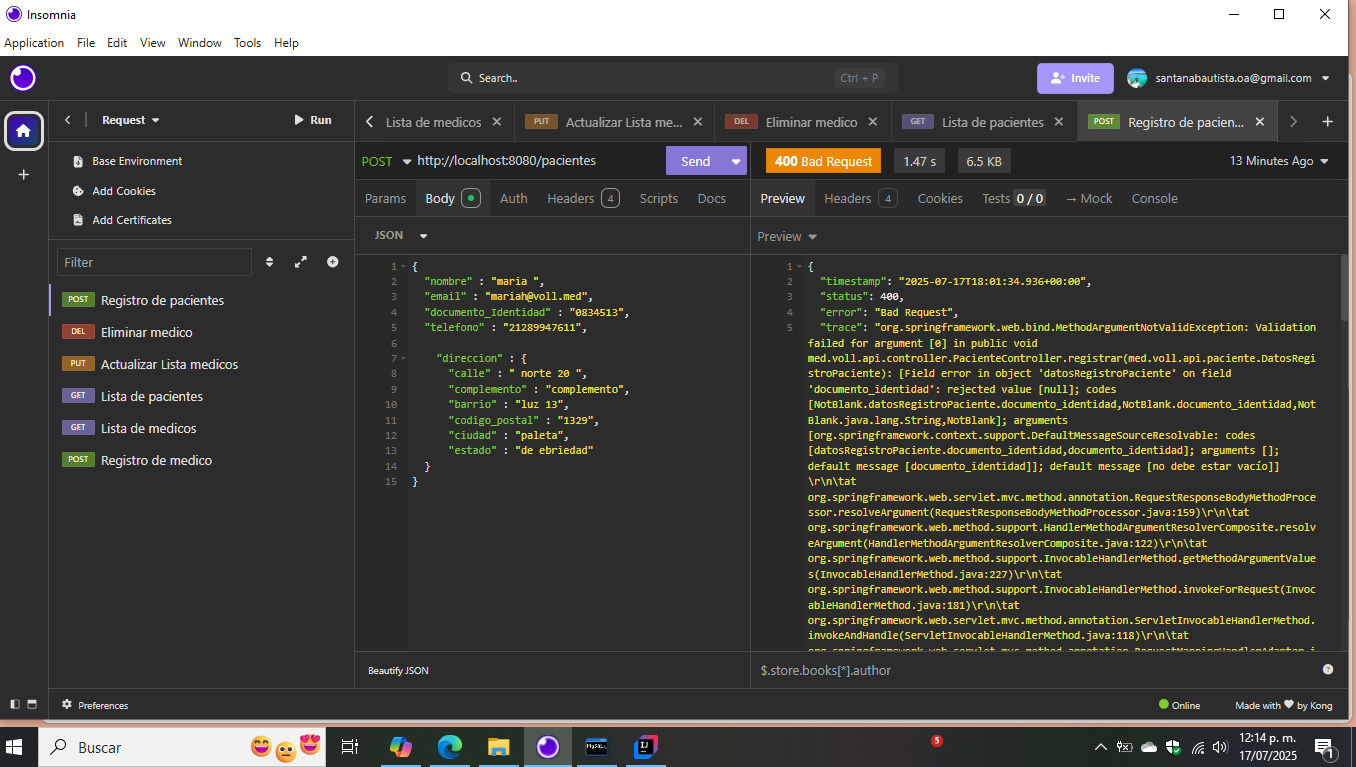Open the account email dropdown
The width and height of the screenshot is (1356, 767).
1229,78
